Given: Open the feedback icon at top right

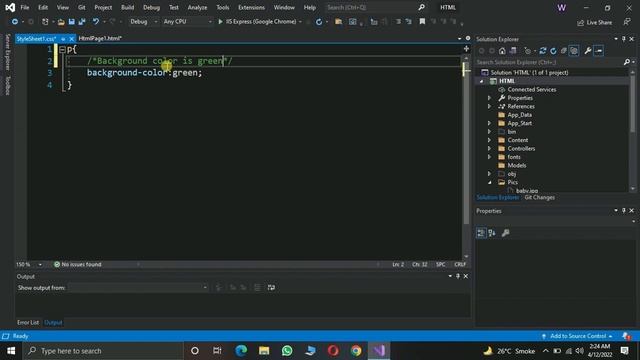Looking at the screenshot, I should [627, 22].
